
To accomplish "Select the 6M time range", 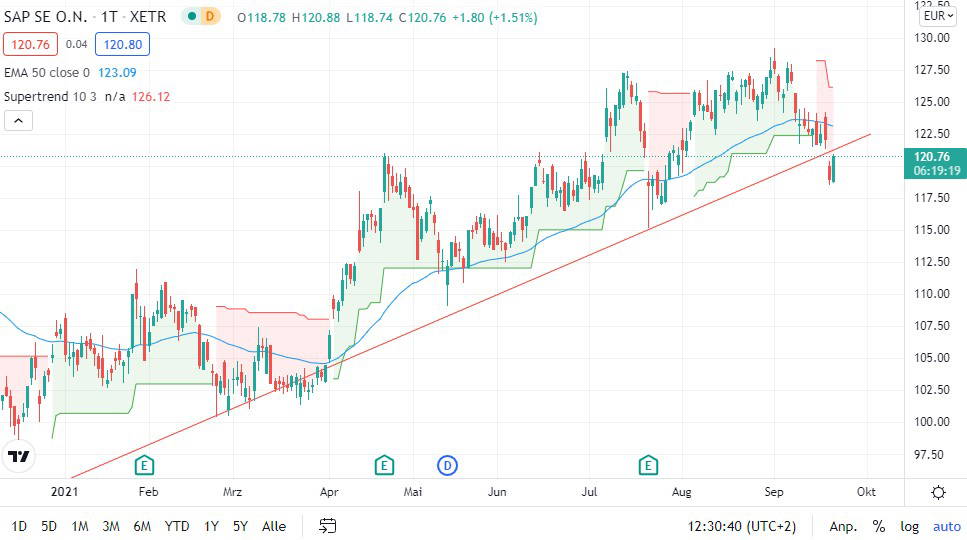I will [x=142, y=526].
